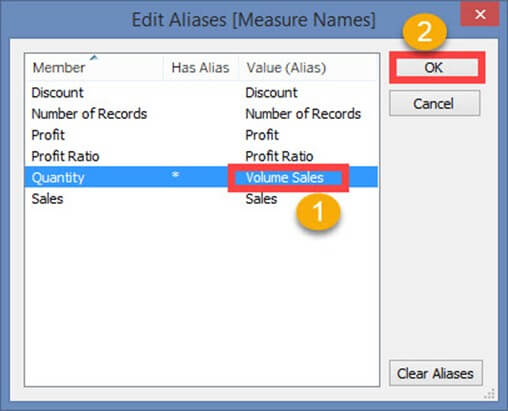This screenshot has height=411, width=508.
Task: Select the Profit Ratio member row
Action: (201, 156)
